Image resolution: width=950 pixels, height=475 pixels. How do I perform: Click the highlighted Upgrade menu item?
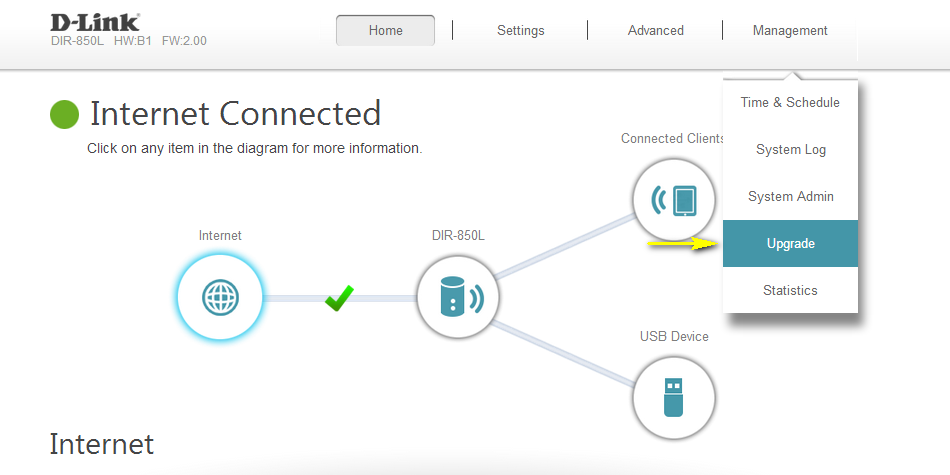(x=790, y=244)
